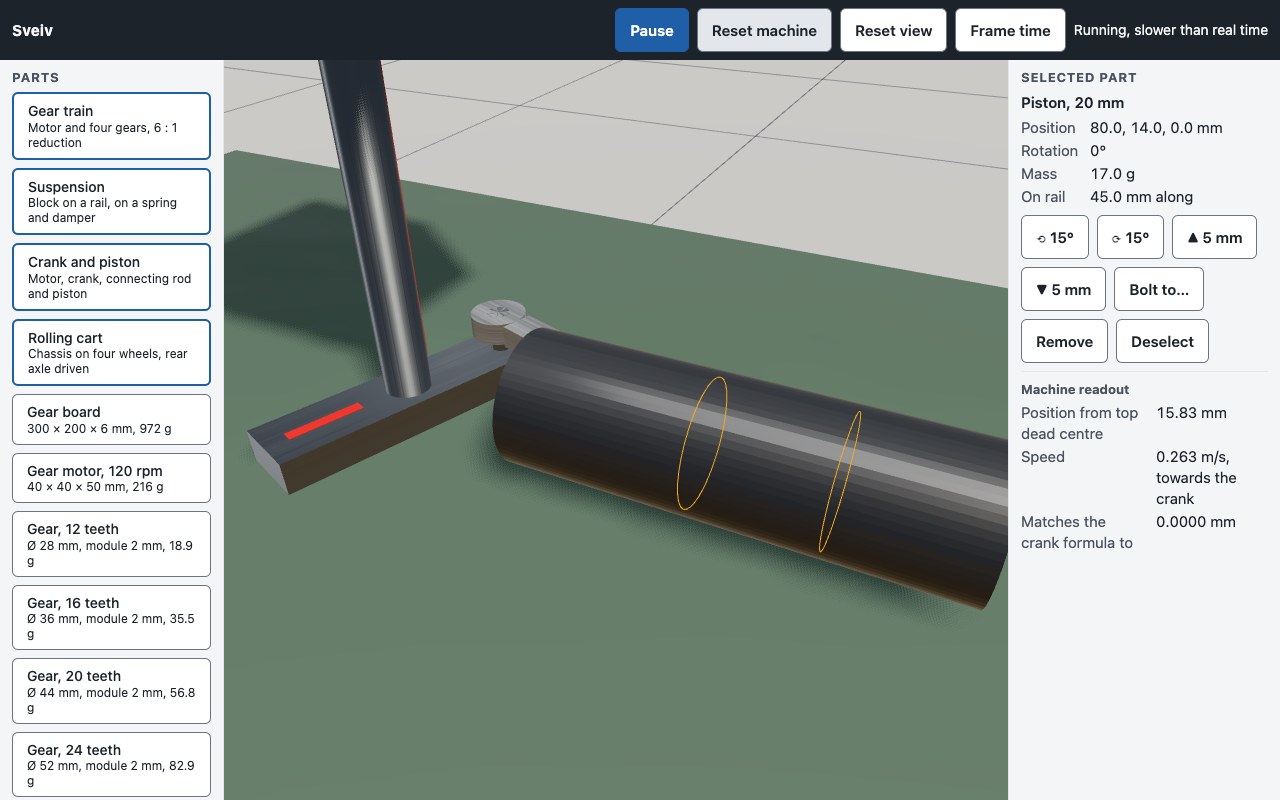
Task: Reset the 3D view
Action: [894, 30]
